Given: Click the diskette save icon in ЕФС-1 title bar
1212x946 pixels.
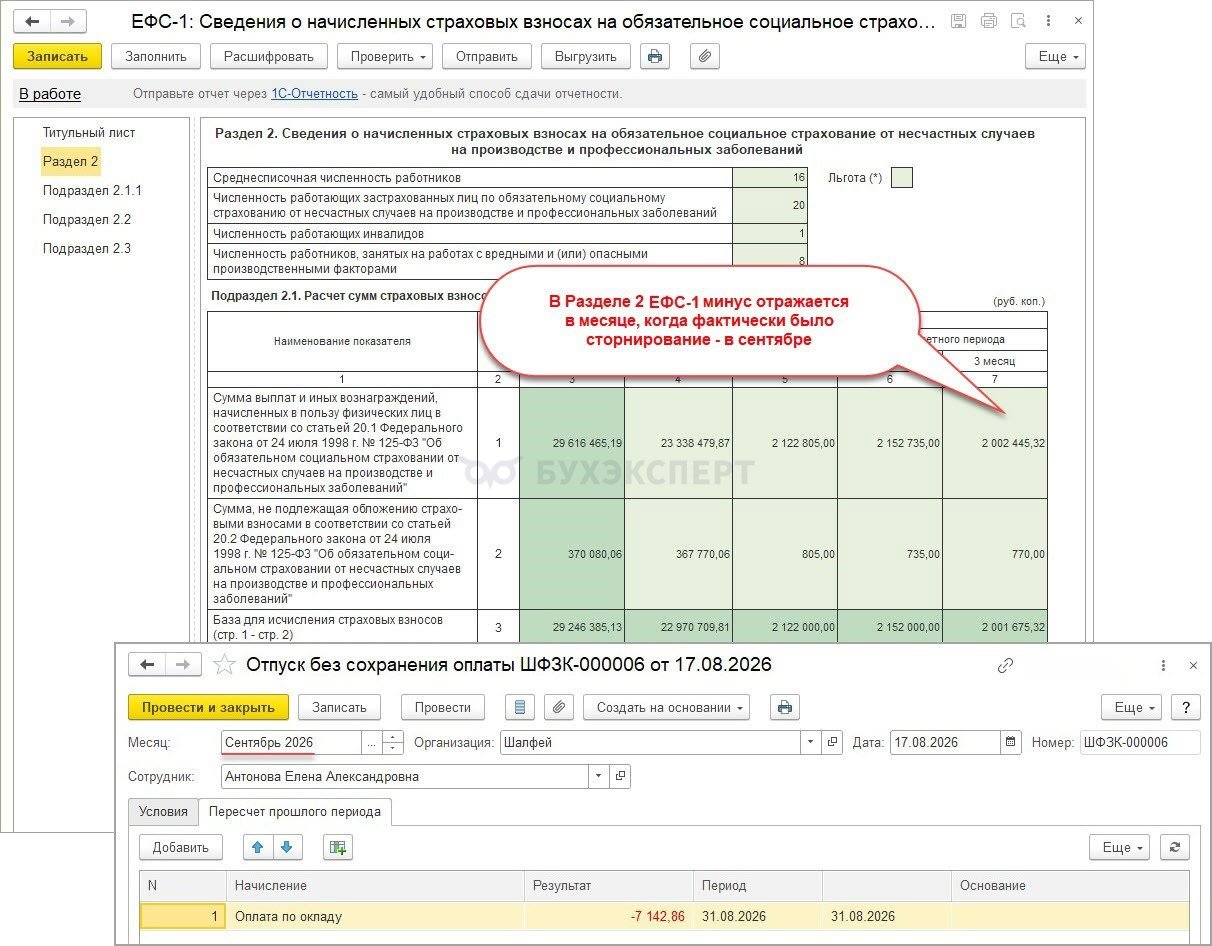Looking at the screenshot, I should (x=958, y=21).
